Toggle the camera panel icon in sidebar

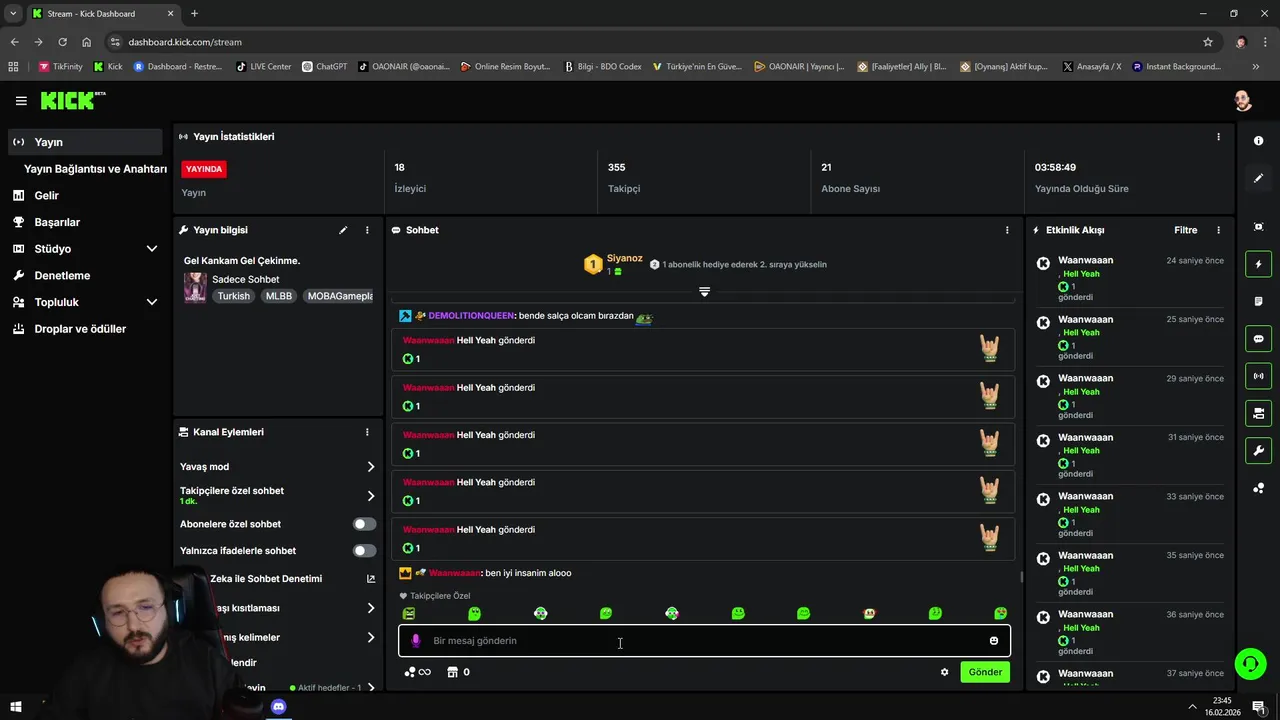[x=1258, y=413]
